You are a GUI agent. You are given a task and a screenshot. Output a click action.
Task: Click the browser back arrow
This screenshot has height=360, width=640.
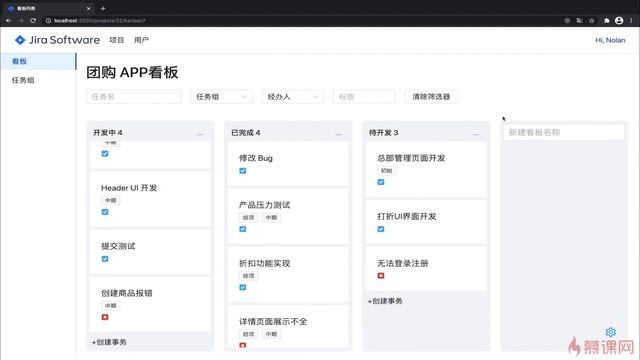(x=9, y=20)
